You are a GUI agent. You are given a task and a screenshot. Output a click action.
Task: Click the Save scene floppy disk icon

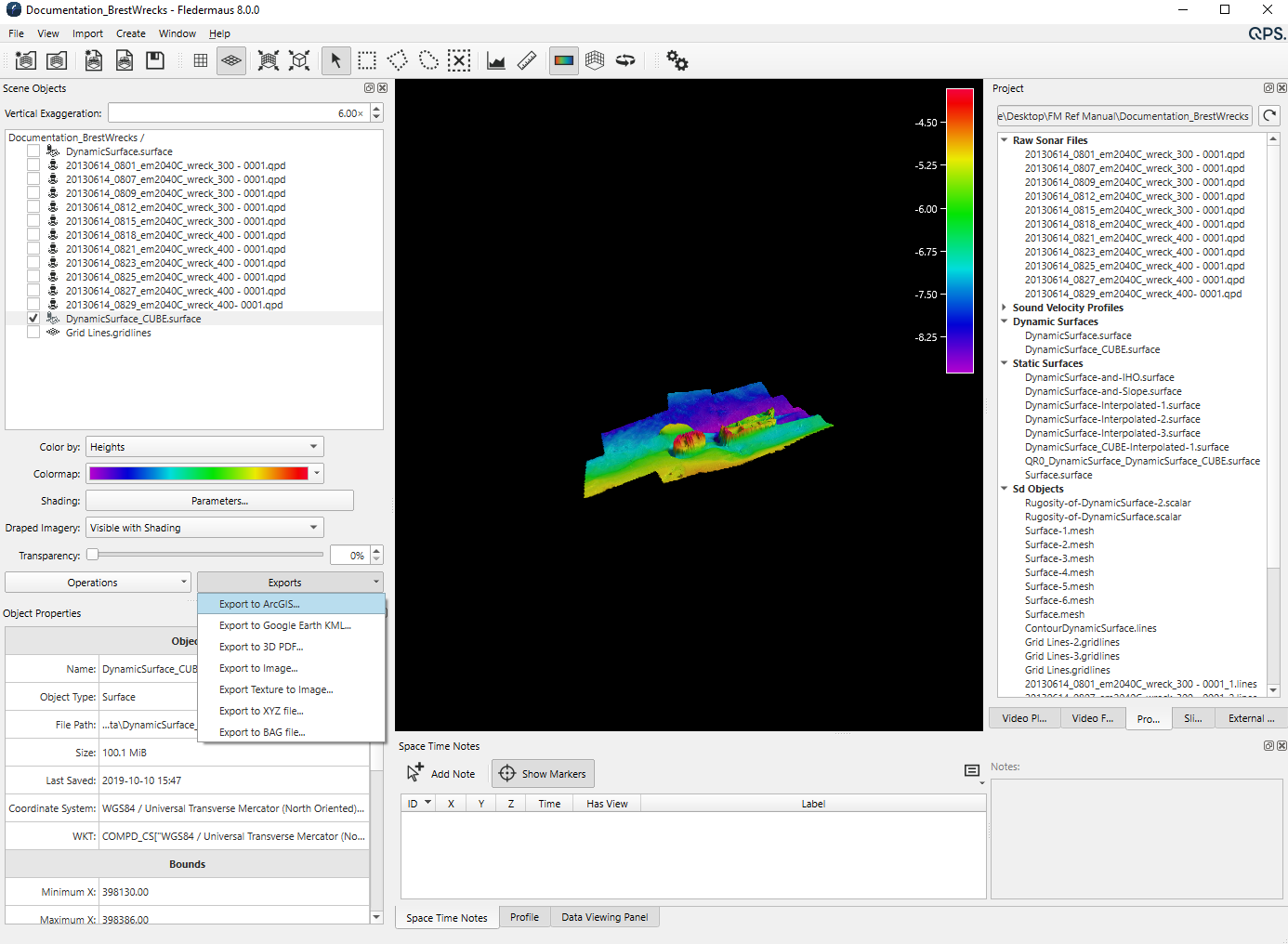[x=155, y=61]
